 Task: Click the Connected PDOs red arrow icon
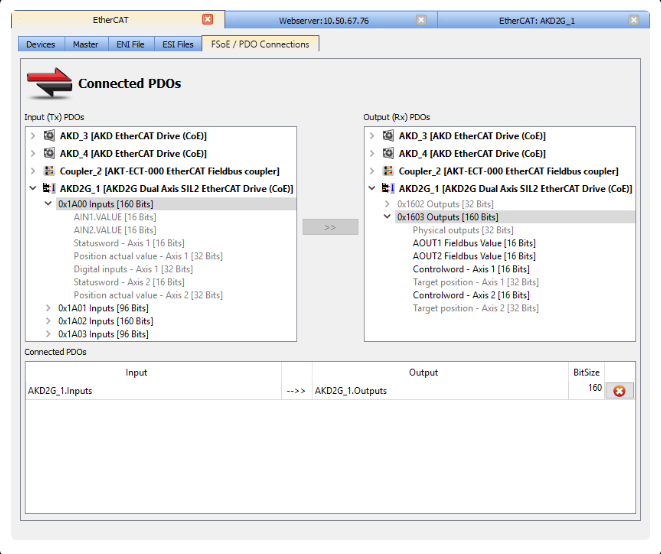tap(50, 83)
